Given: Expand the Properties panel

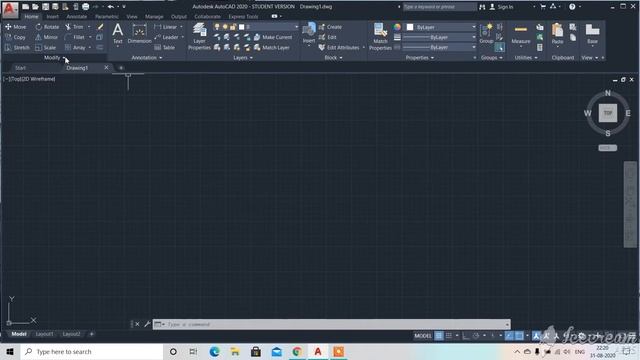Looking at the screenshot, I should (420, 58).
